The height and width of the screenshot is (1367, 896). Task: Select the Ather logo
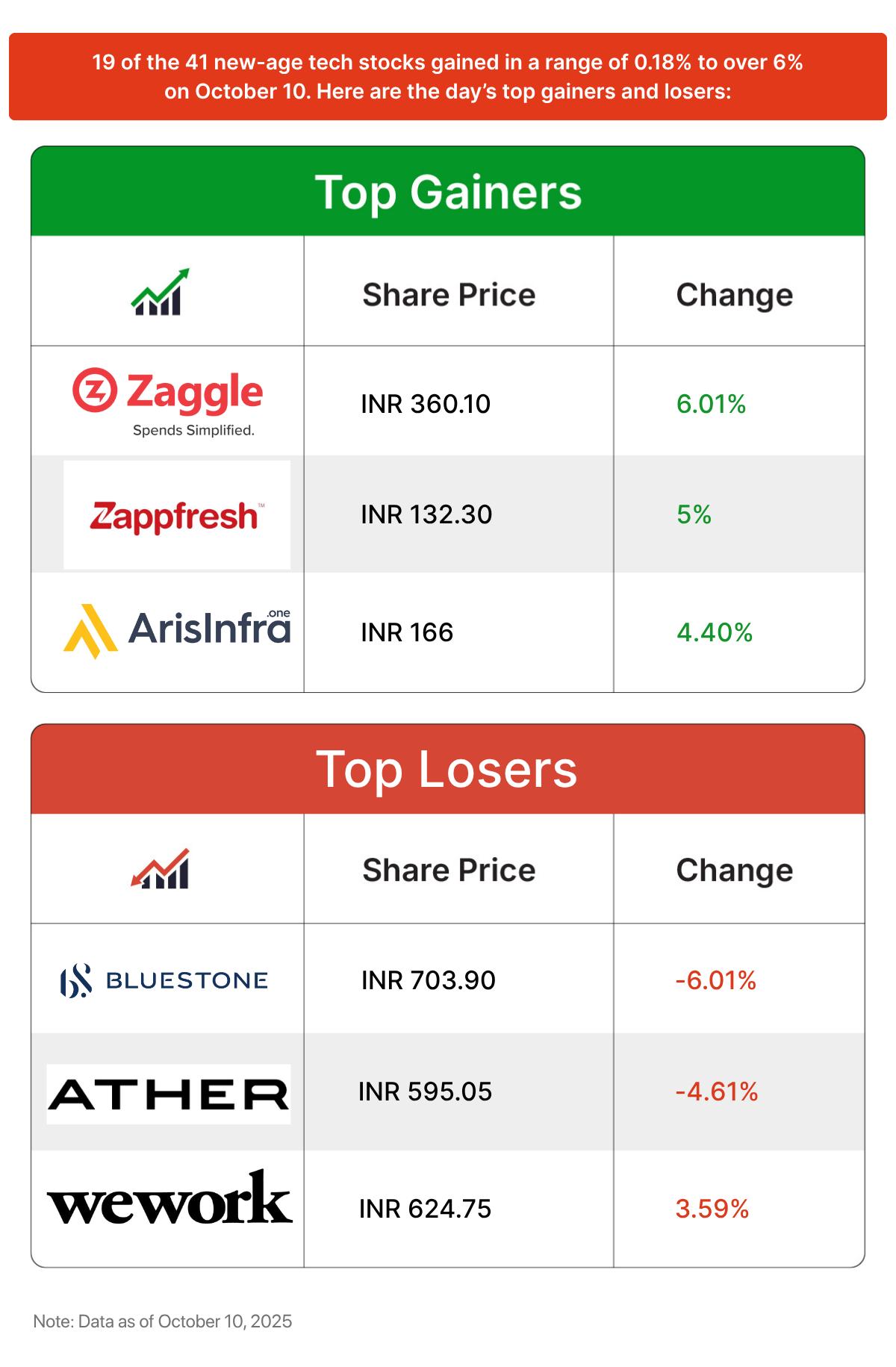pos(169,1094)
